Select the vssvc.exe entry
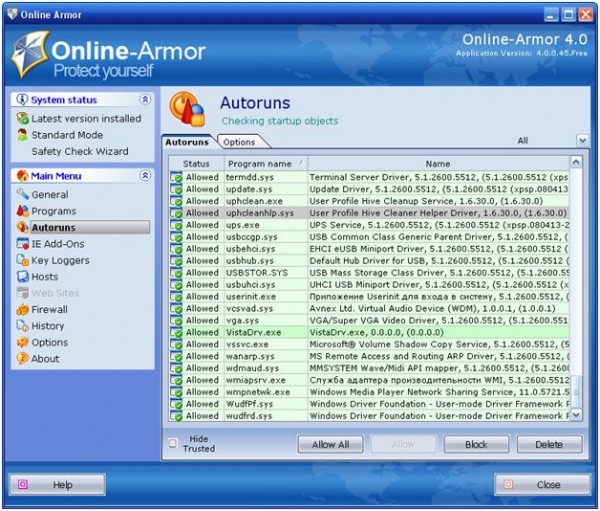This screenshot has height=511, width=600. [369, 344]
